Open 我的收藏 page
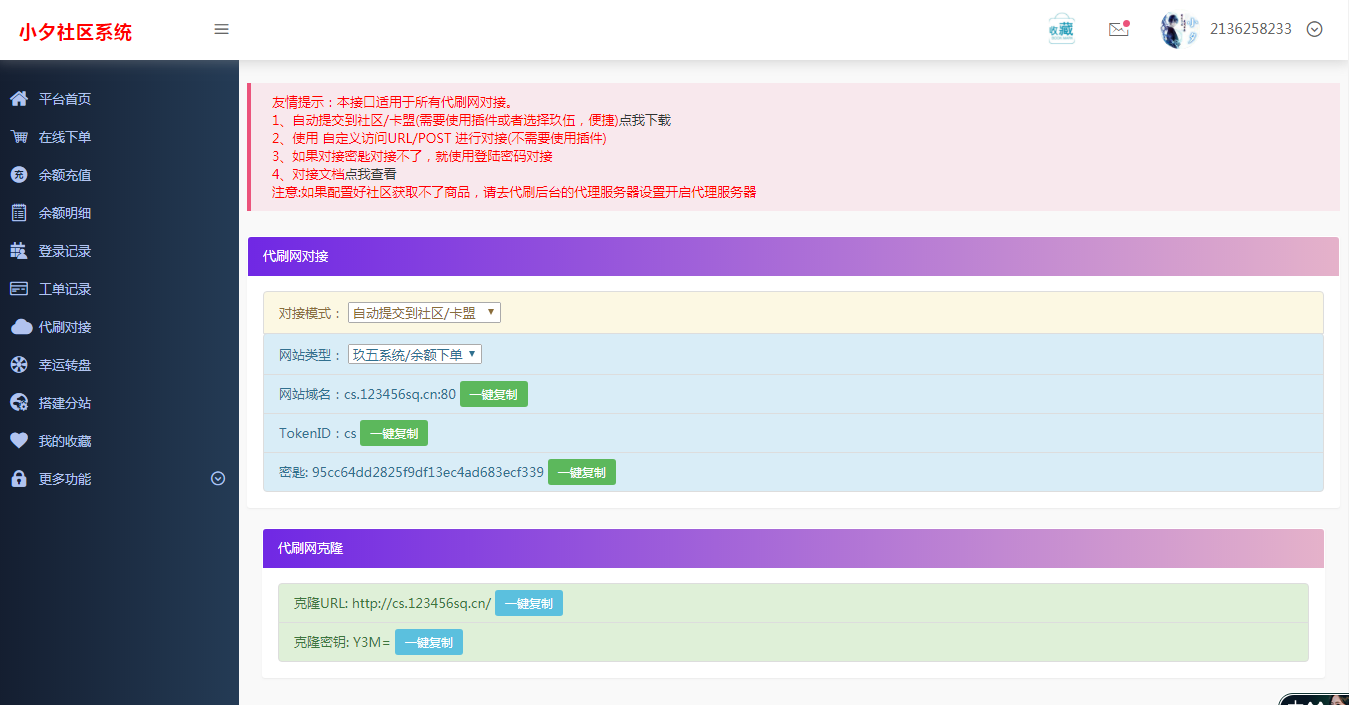Viewport: 1349px width, 705px height. 65,441
